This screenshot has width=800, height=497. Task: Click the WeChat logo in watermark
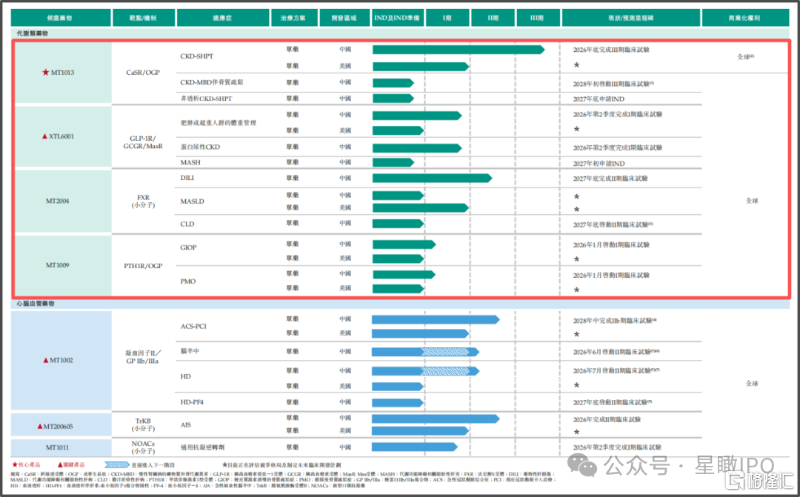582,465
